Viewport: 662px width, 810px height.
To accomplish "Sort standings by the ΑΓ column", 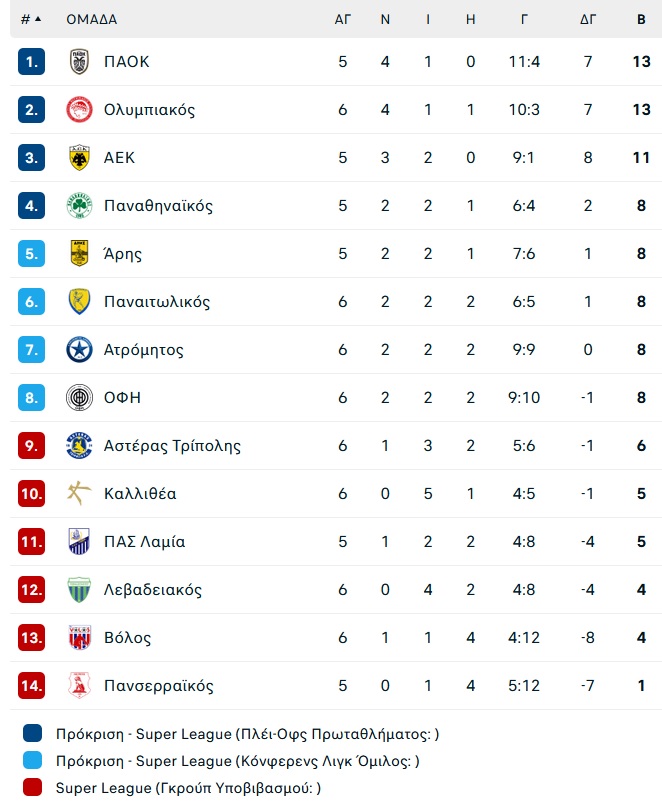I will pos(342,20).
